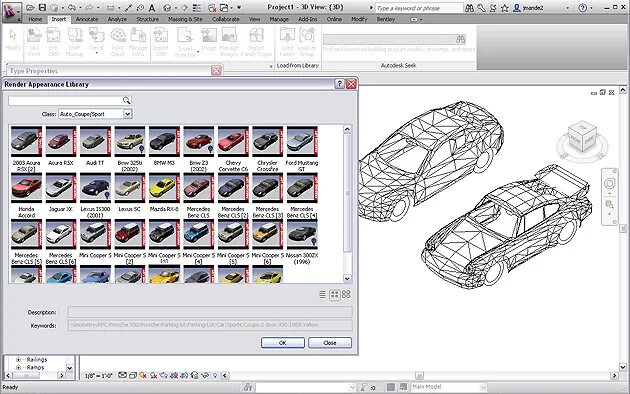The image size is (630, 394).
Task: Click the Close Hidden Windows icon
Action: tap(212, 8)
